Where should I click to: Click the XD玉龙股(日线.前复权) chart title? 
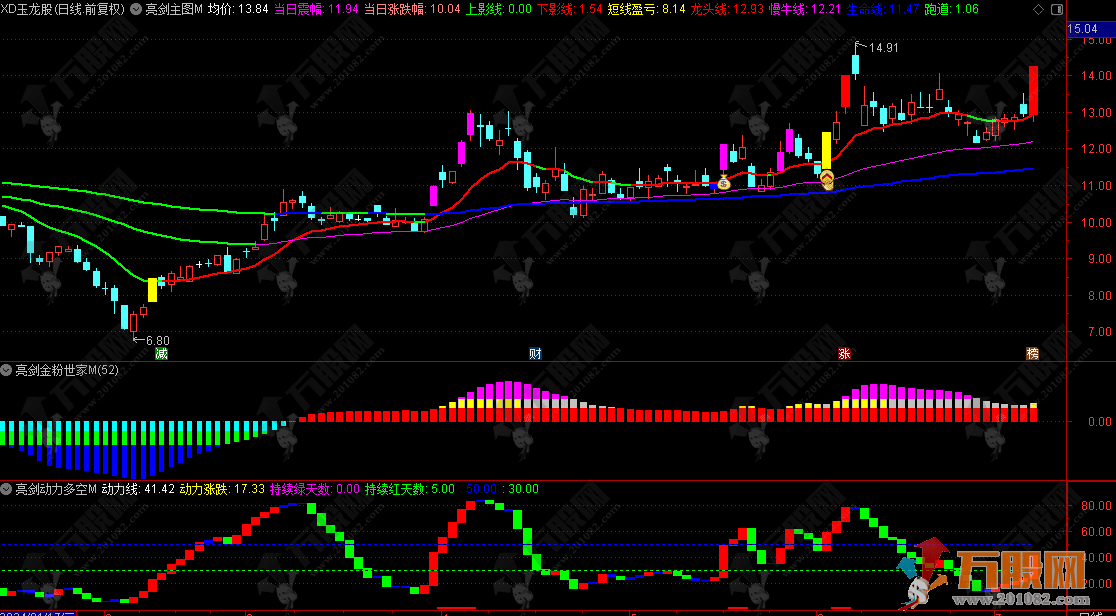[63, 9]
